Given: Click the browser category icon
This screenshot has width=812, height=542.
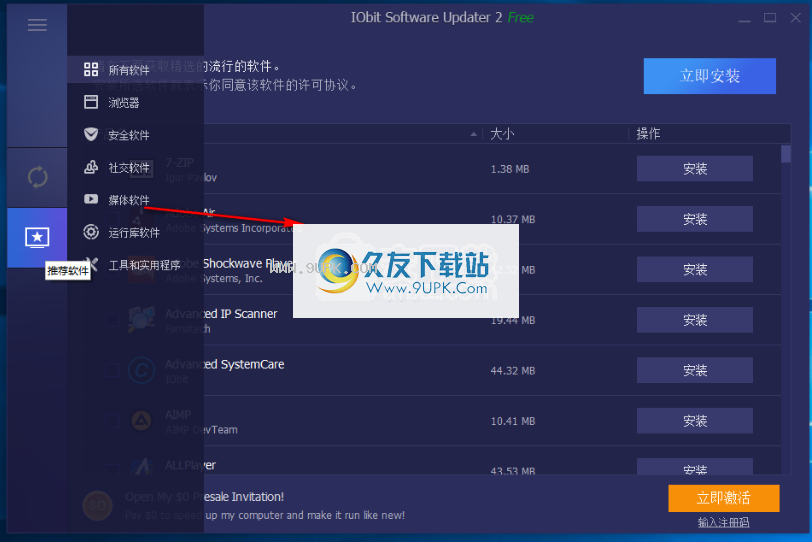Looking at the screenshot, I should click(x=91, y=102).
